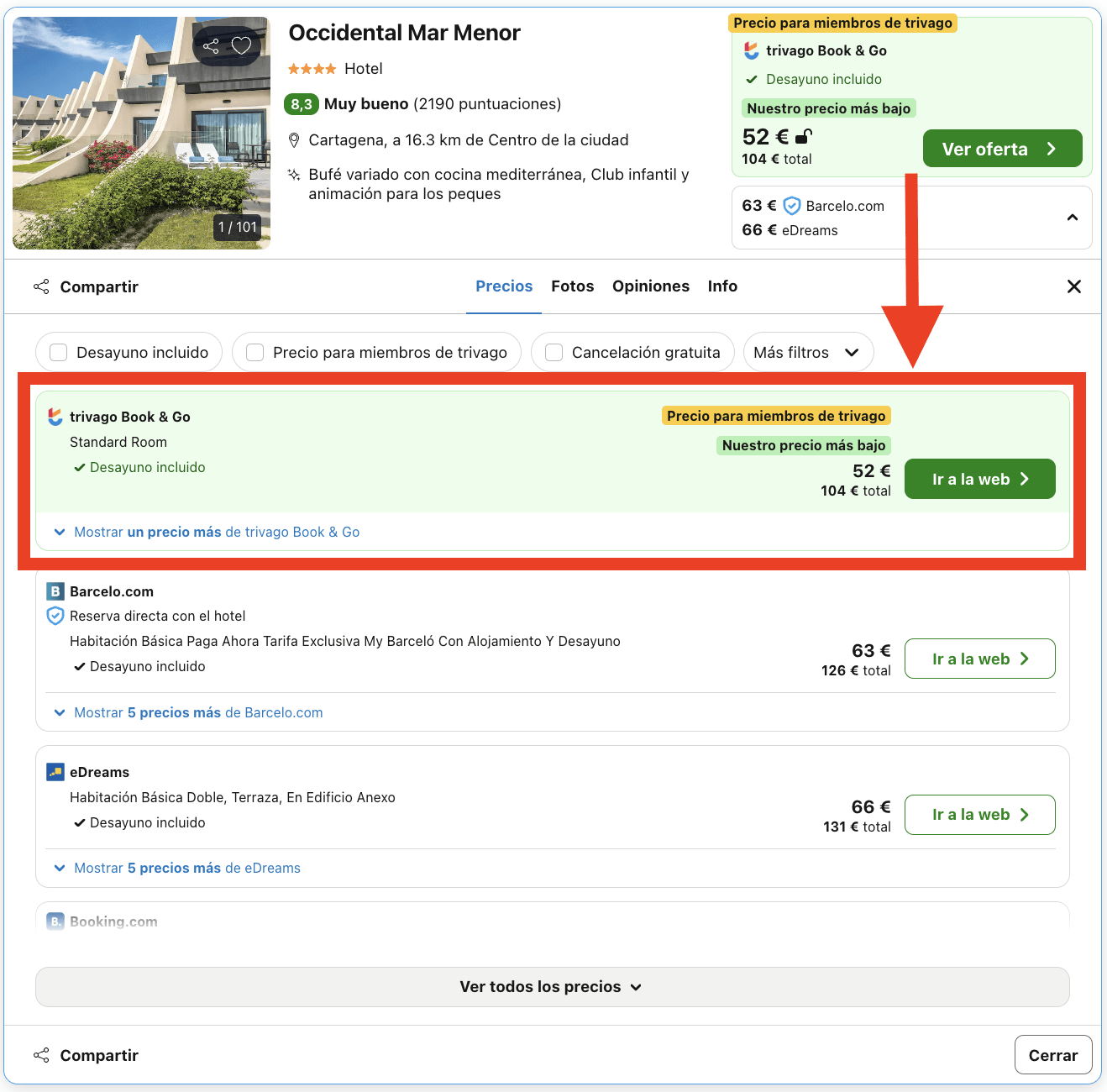1107x1092 pixels.
Task: Click the 126 € total text
Action: (856, 670)
